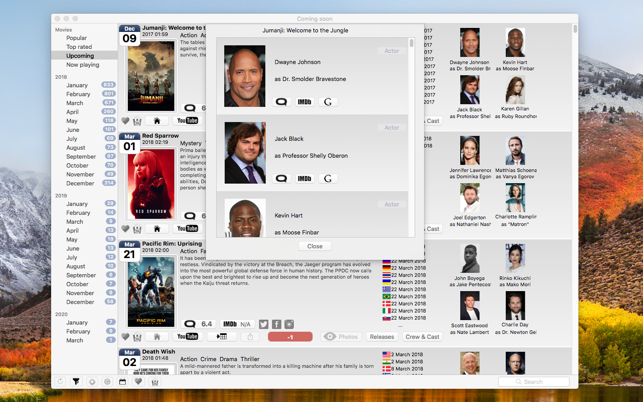643x402 pixels.
Task: Click Karen Gillan's cast photo
Action: pos(515,90)
